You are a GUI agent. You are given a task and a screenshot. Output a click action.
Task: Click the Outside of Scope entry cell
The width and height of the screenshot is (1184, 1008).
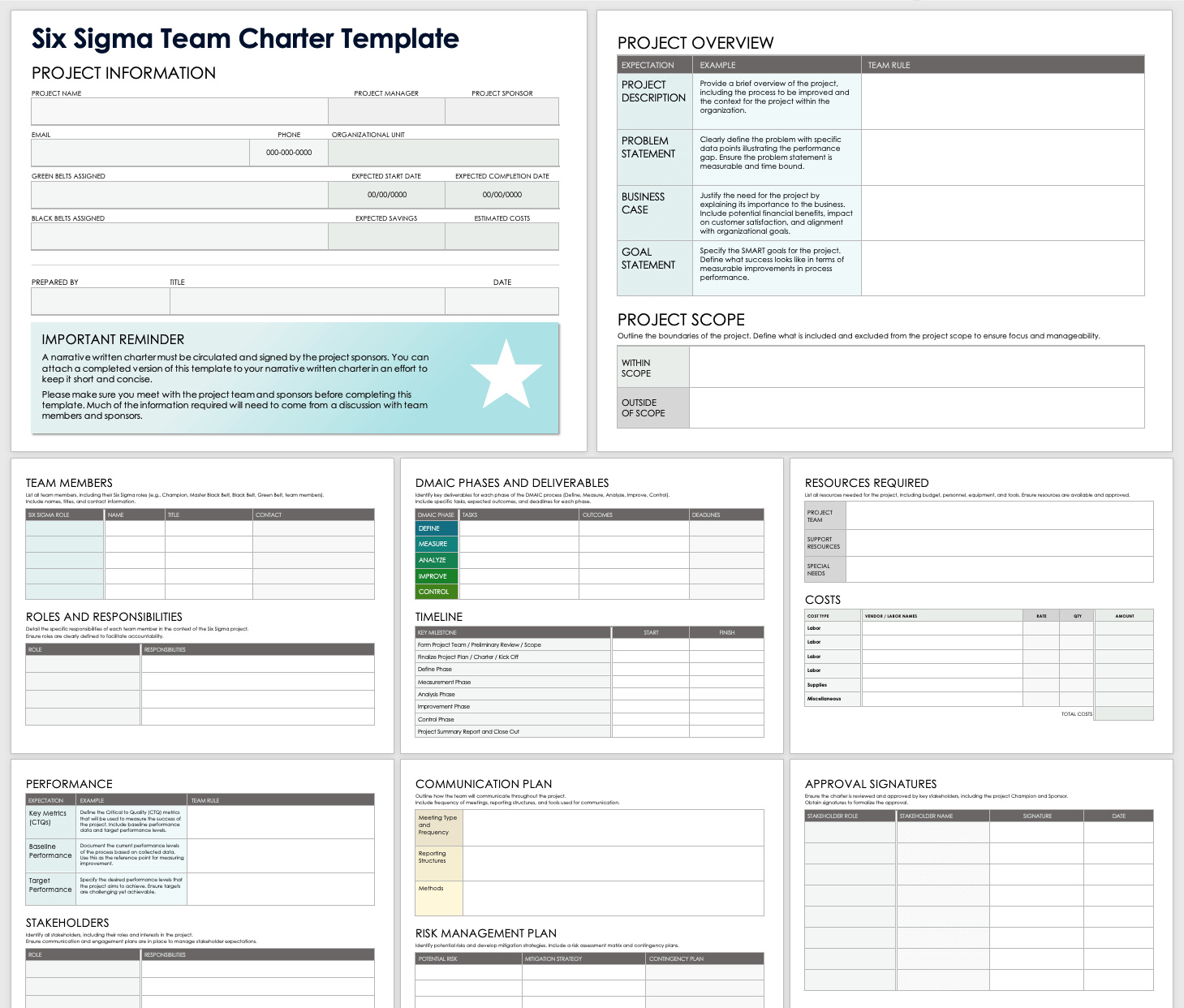[917, 407]
